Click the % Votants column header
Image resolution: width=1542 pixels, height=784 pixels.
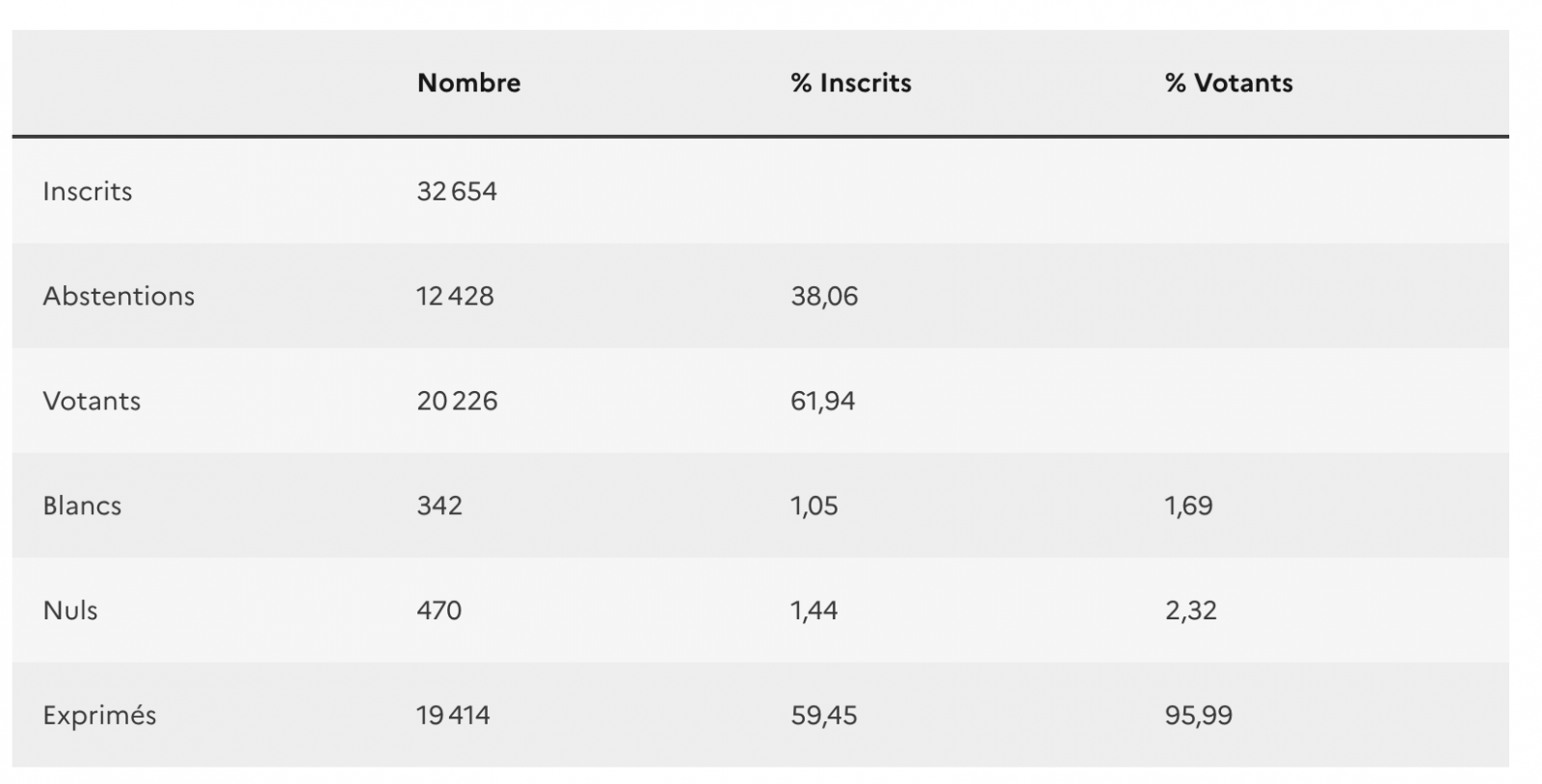tap(1228, 83)
